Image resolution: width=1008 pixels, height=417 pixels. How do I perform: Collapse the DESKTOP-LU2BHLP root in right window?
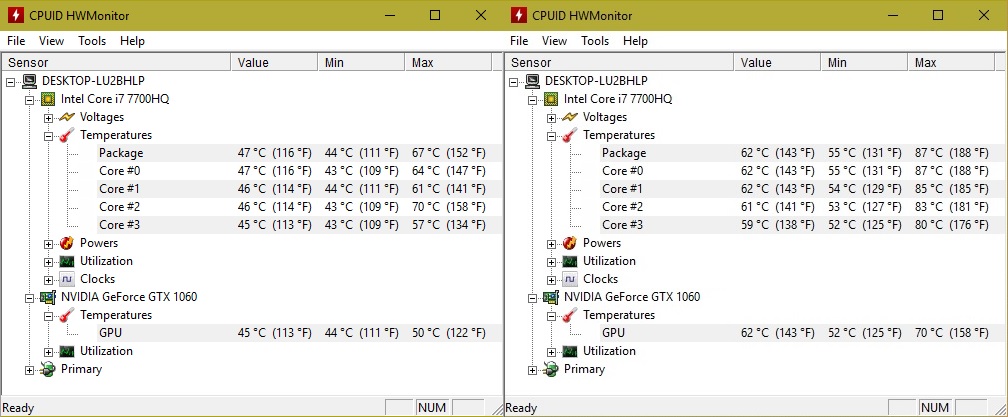pyautogui.click(x=514, y=81)
